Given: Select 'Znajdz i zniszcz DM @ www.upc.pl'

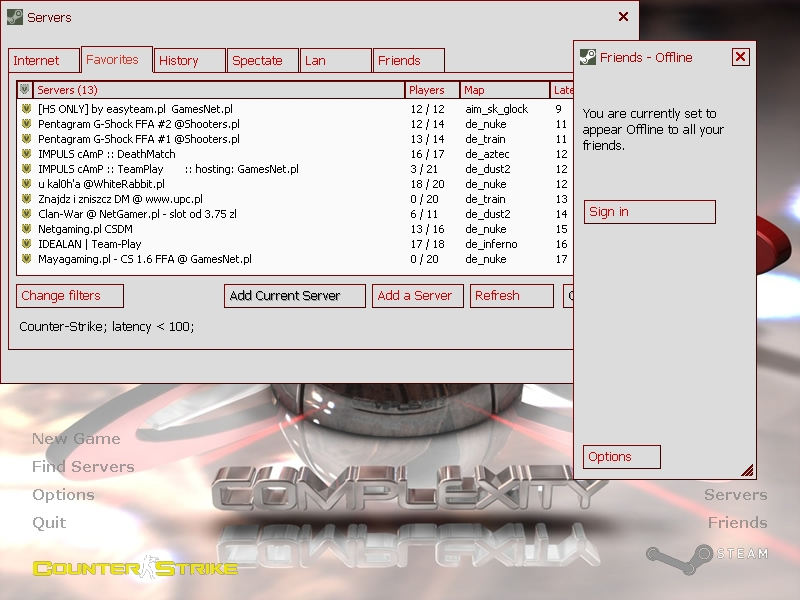Looking at the screenshot, I should click(x=295, y=199).
